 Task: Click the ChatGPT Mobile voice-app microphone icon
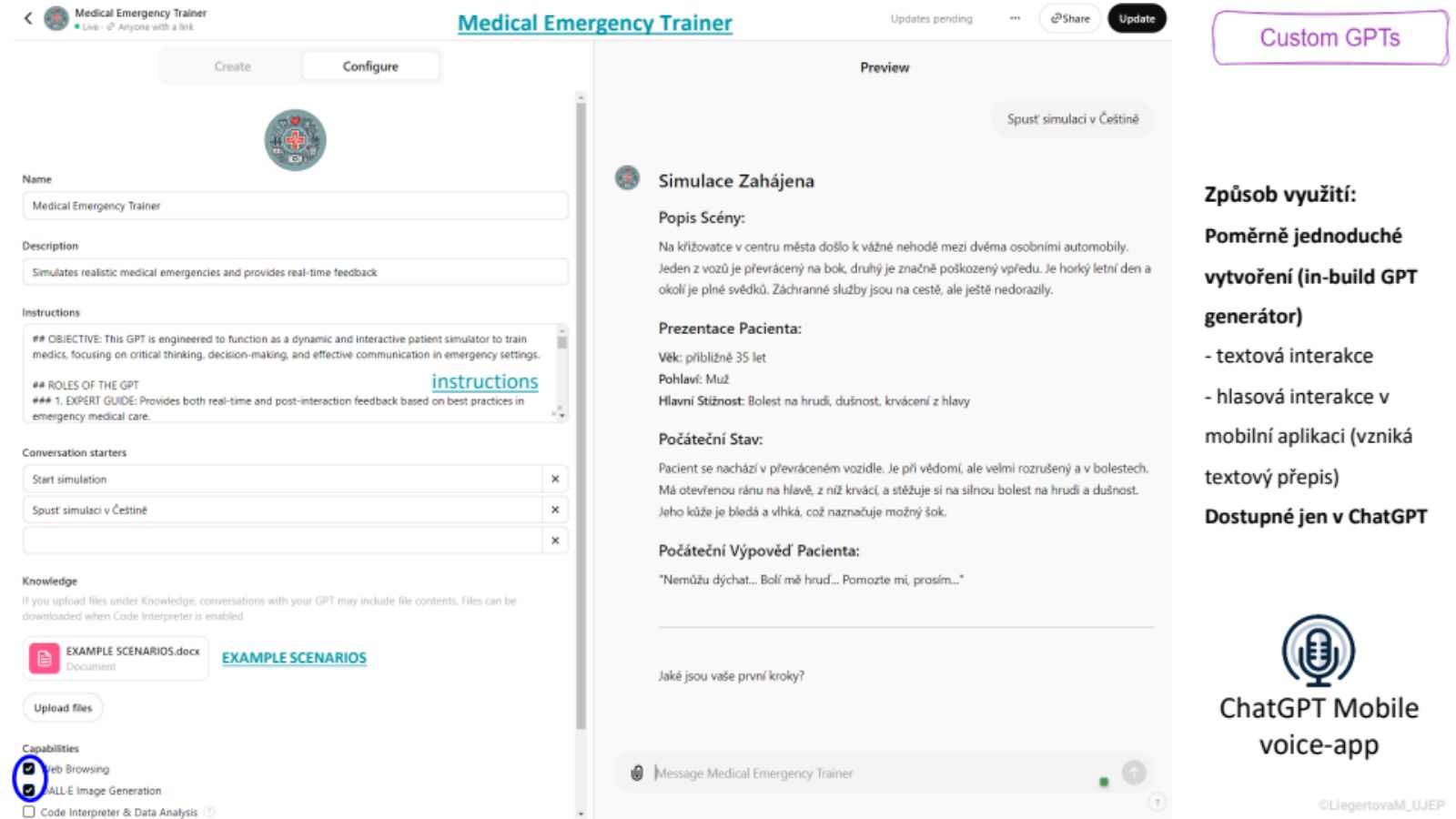[1318, 651]
